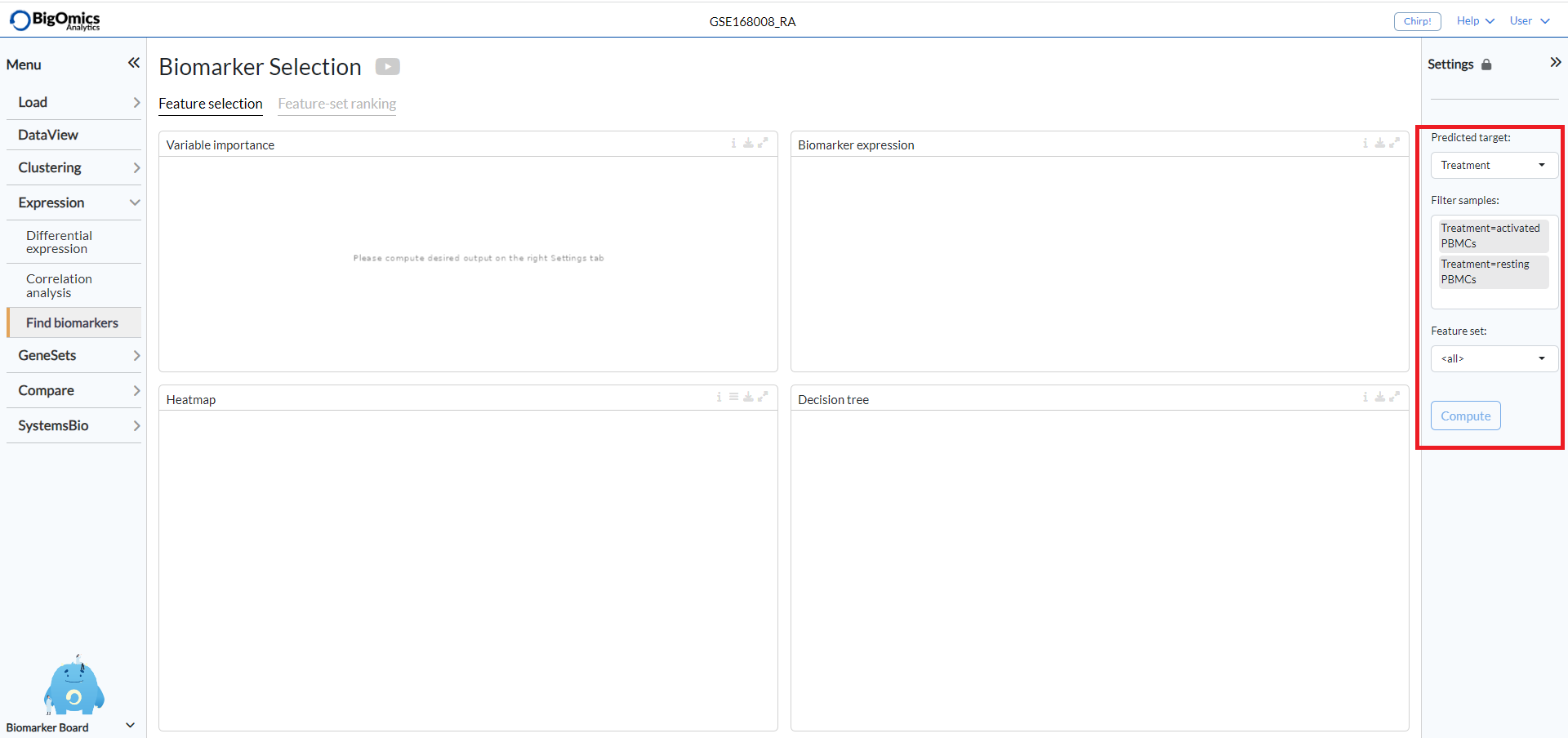Open the Correlation analysis page
The height and width of the screenshot is (738, 1568).
(59, 286)
